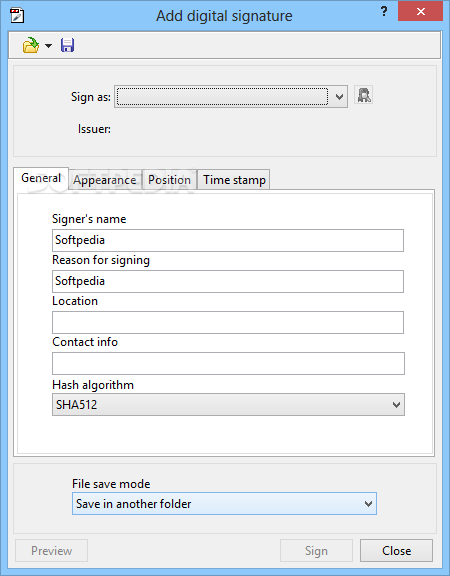The image size is (450, 576).
Task: Expand the arrow next to open folder icon
Action: point(48,46)
